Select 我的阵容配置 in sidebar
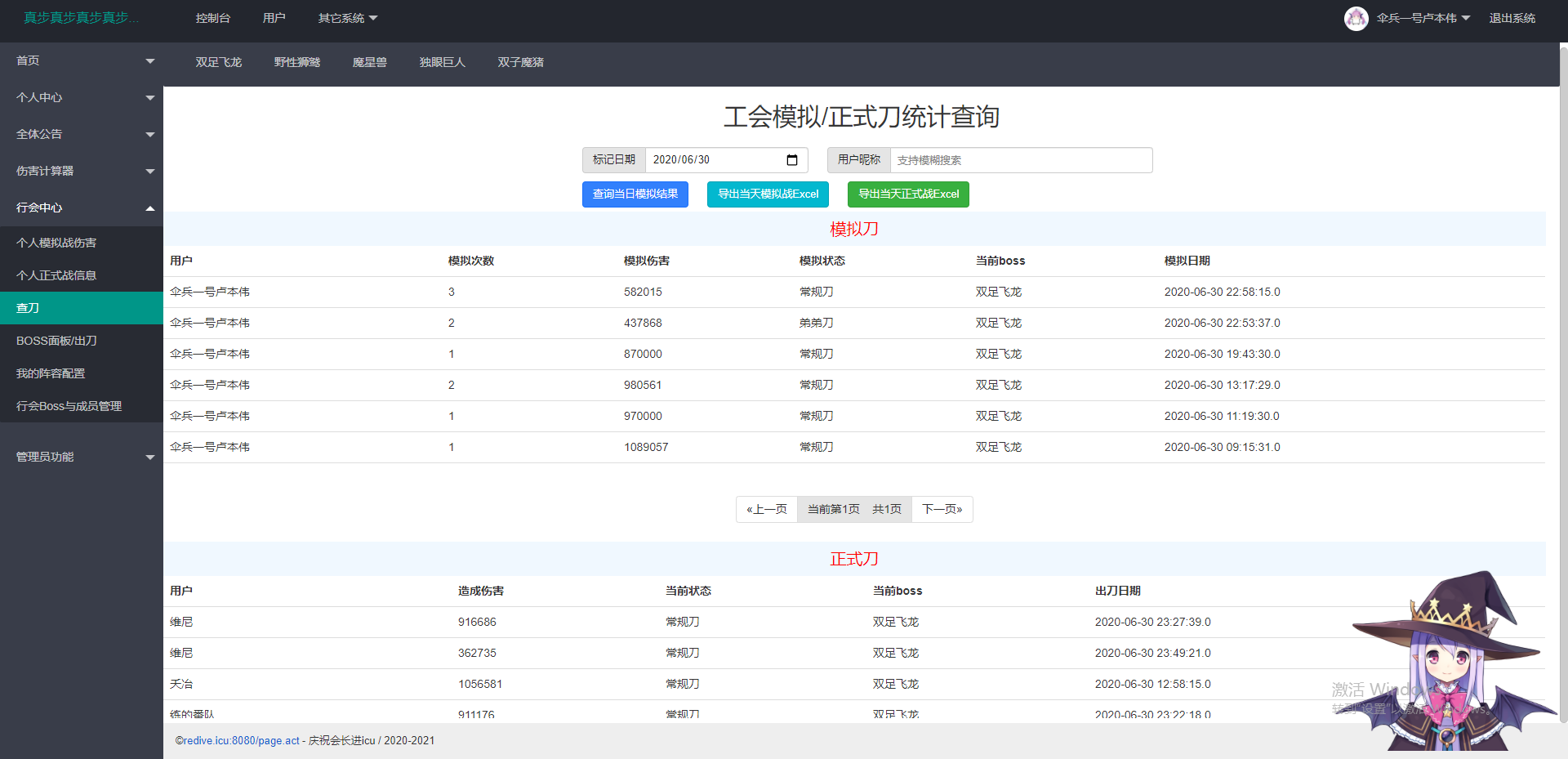This screenshot has height=759, width=1568. pos(82,373)
